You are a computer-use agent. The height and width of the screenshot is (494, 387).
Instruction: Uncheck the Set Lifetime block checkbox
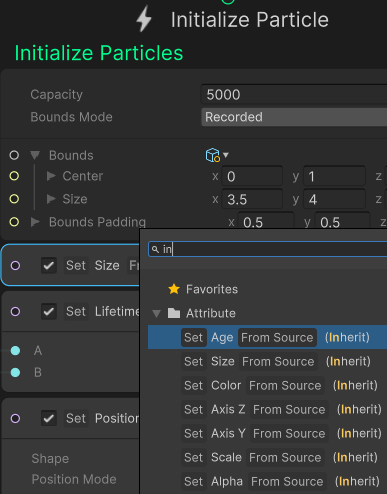[49, 311]
